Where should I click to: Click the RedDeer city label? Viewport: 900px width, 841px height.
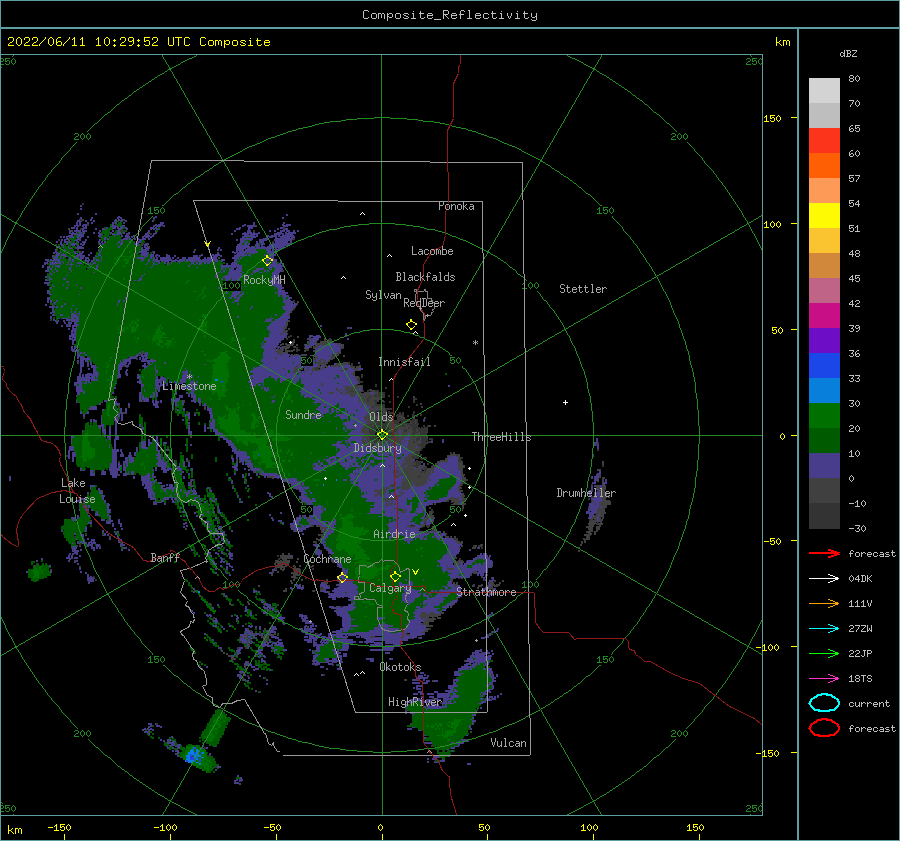[424, 303]
